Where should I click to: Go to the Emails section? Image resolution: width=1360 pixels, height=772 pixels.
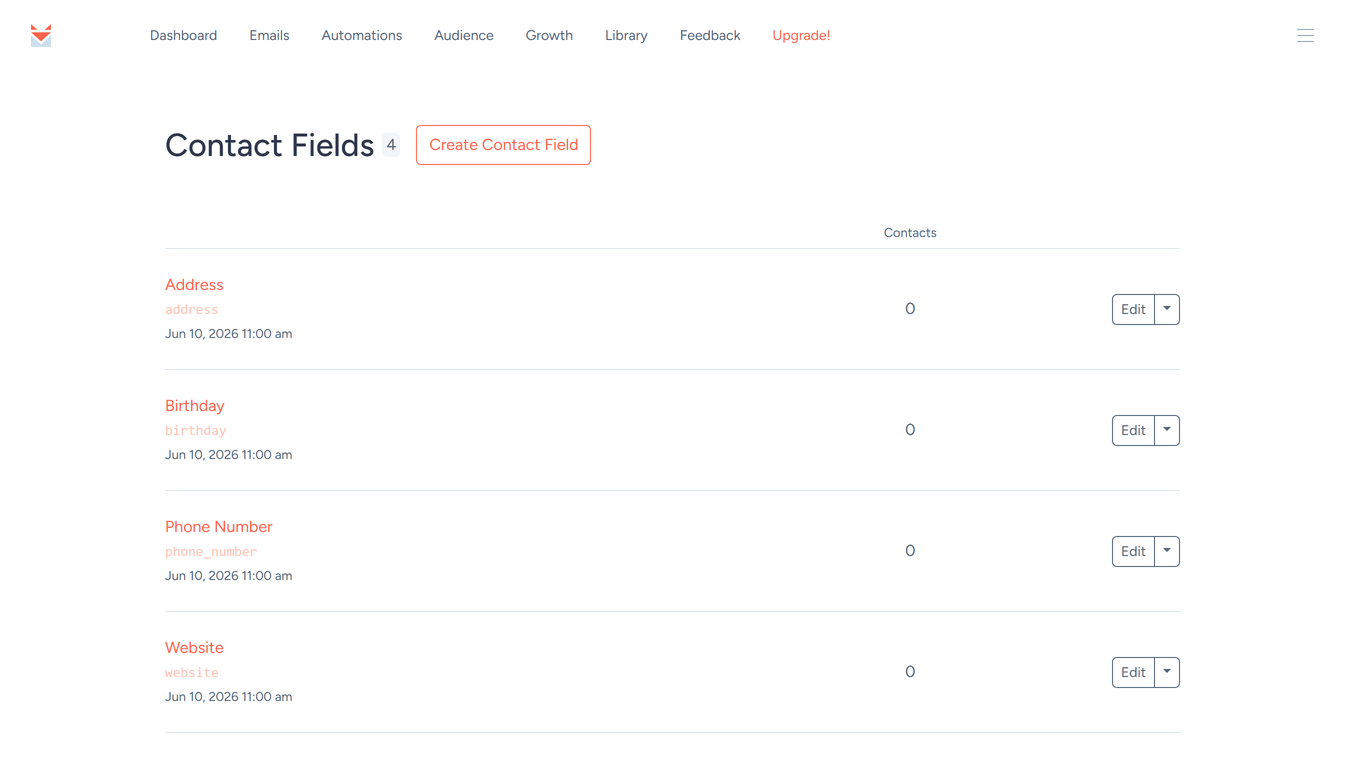269,36
